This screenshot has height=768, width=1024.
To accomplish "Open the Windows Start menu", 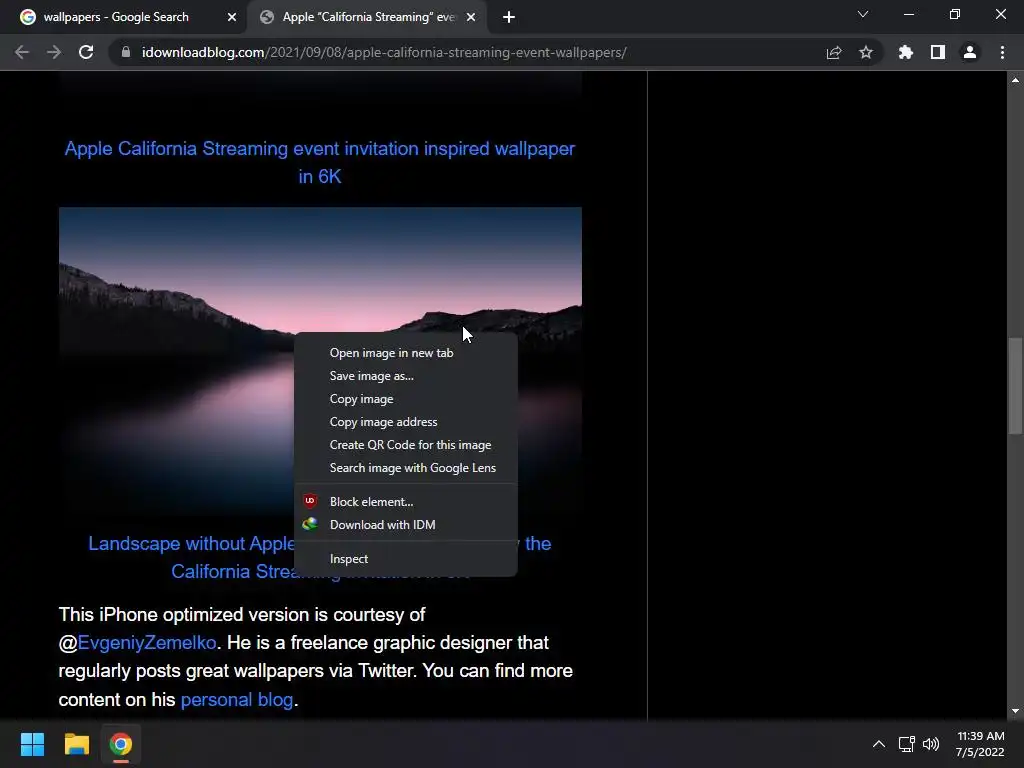I will pos(32,744).
